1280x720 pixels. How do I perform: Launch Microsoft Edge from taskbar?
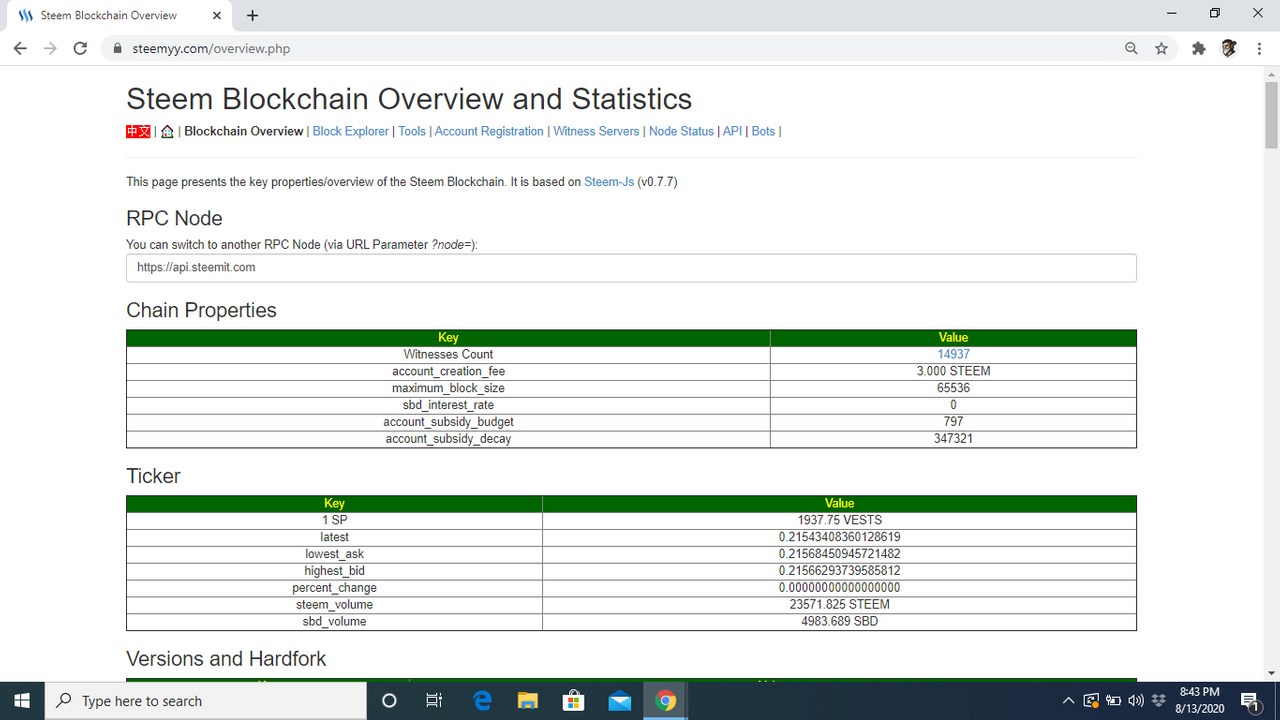click(x=482, y=700)
